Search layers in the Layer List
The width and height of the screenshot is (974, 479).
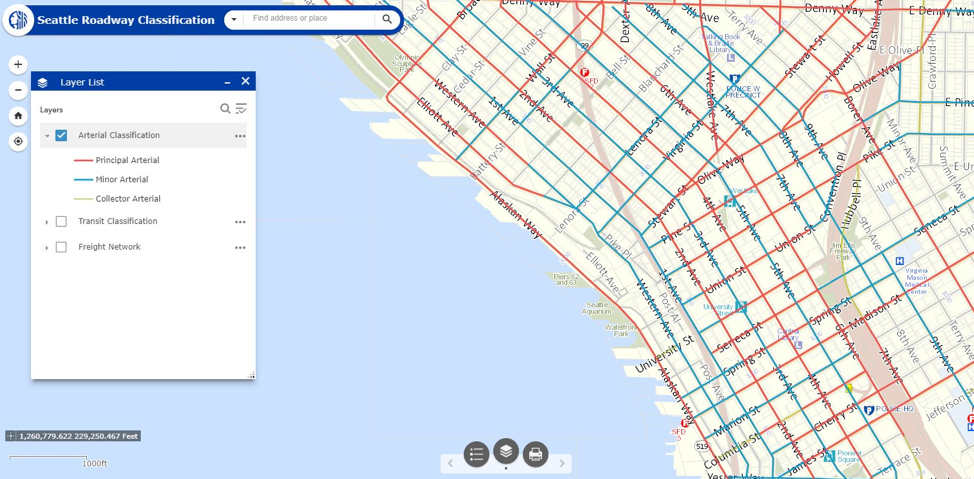tap(225, 109)
